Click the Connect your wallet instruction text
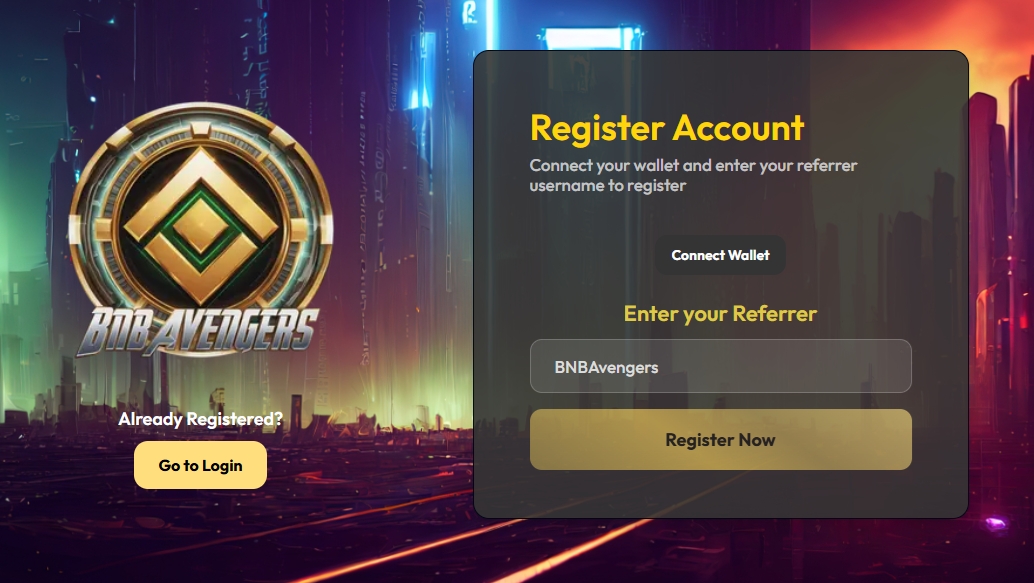1034x583 pixels. point(693,175)
